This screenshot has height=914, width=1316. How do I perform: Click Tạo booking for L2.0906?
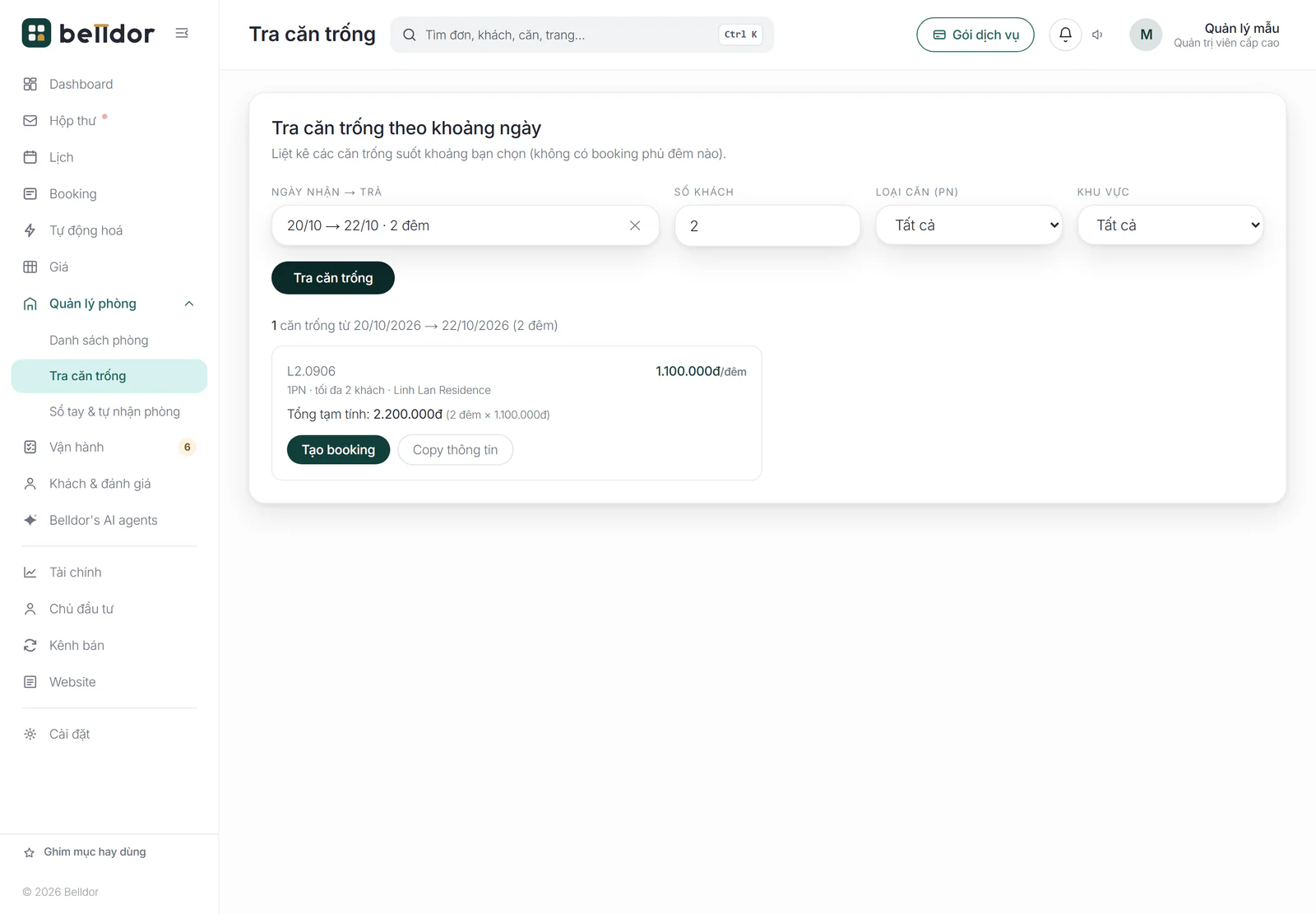(338, 450)
